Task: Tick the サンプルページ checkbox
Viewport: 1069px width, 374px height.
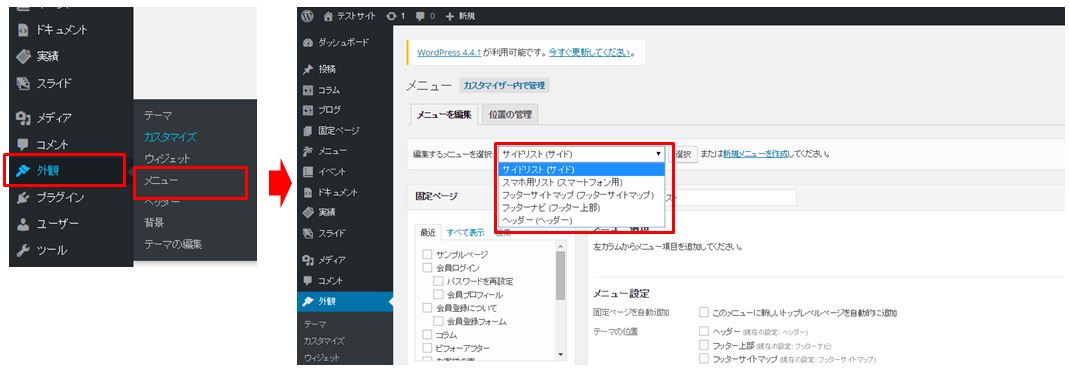Action: (427, 255)
